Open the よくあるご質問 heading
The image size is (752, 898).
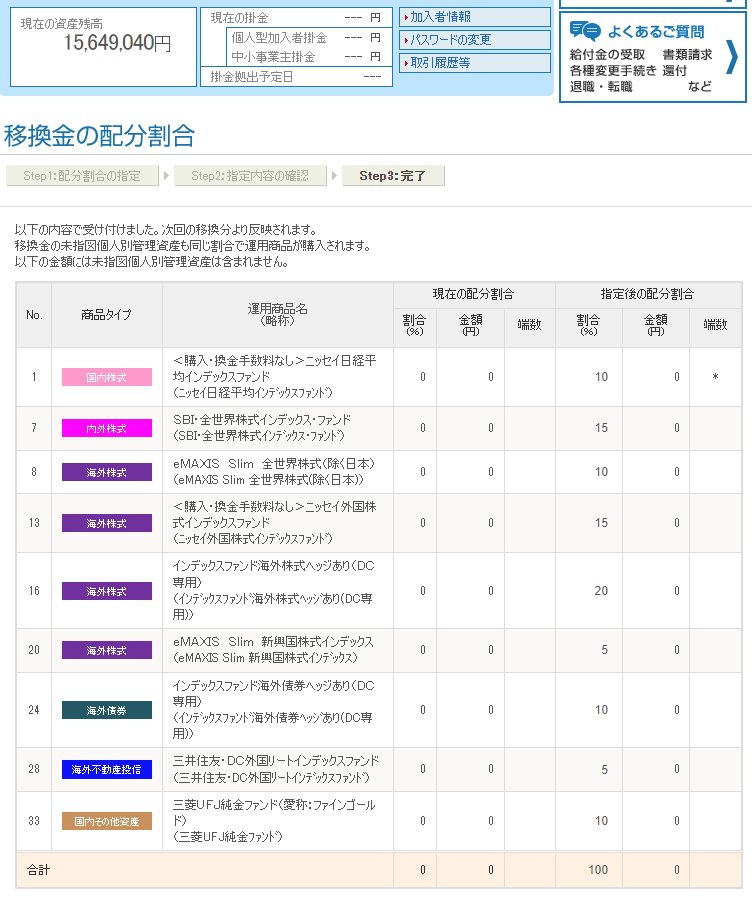point(655,31)
